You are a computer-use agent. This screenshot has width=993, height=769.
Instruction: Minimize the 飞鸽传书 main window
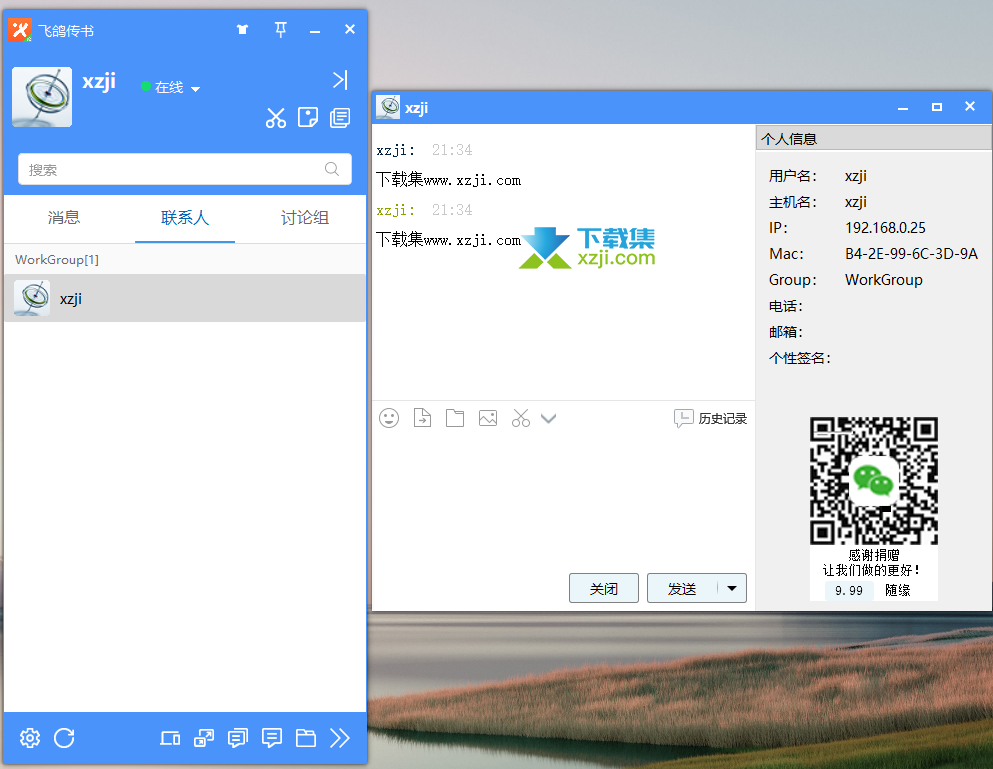[x=315, y=30]
